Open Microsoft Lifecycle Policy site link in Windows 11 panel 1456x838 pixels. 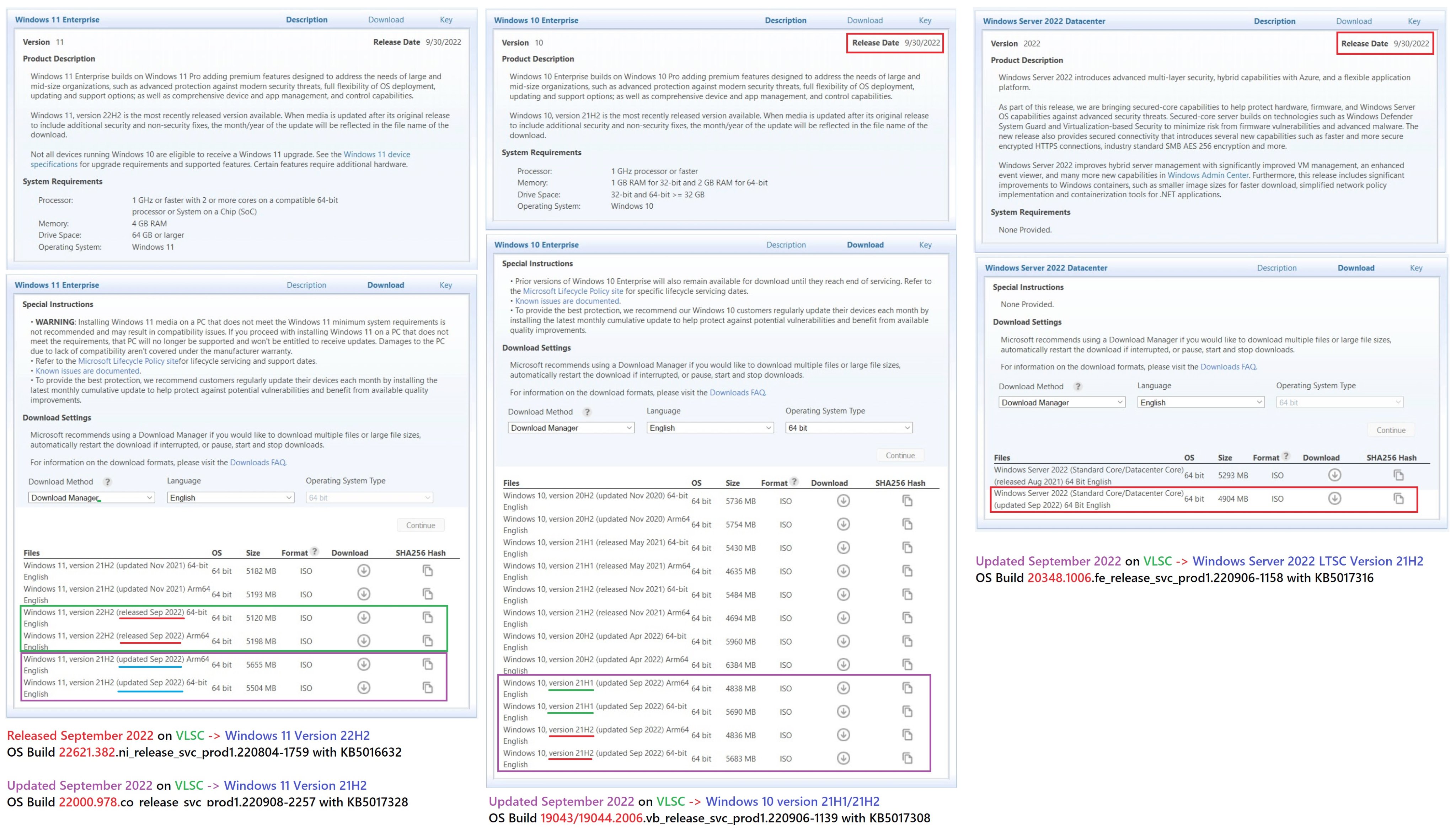pos(128,361)
